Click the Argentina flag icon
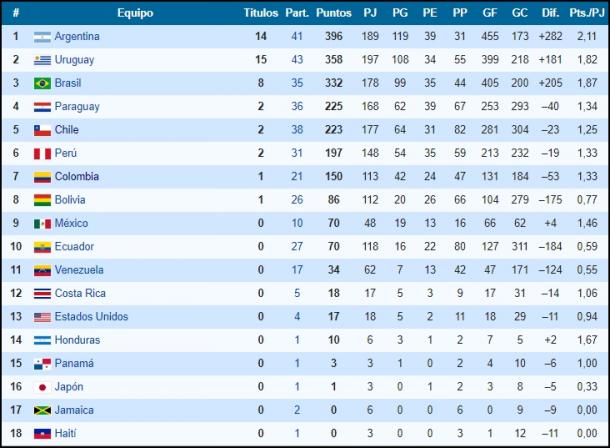Screen dimensions: 610x448 tap(42, 37)
